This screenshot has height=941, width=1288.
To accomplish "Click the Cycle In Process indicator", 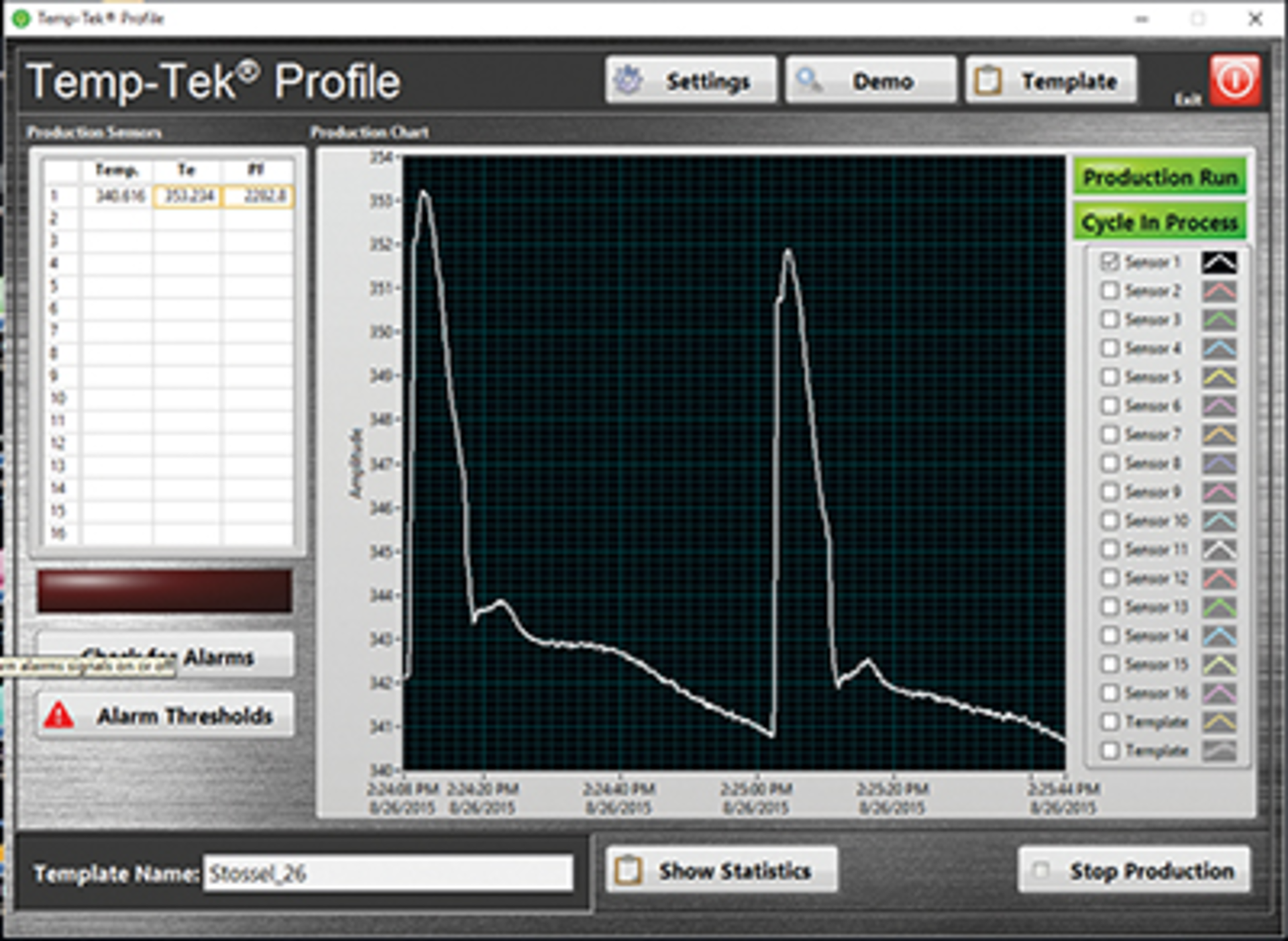I will (1159, 222).
